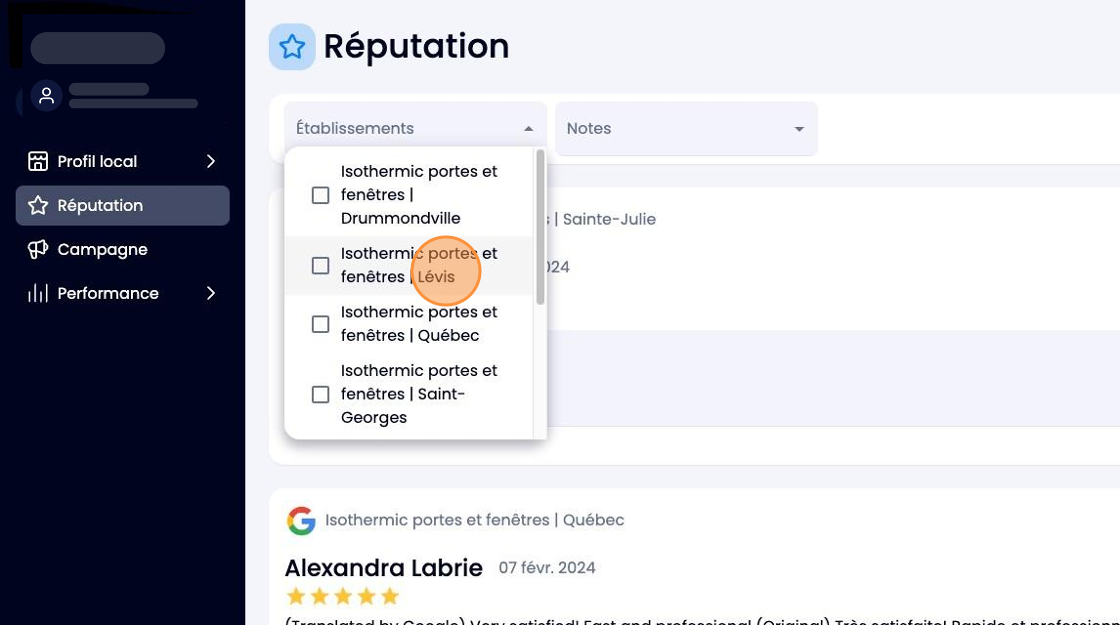Open the Notes filter dropdown

686,129
